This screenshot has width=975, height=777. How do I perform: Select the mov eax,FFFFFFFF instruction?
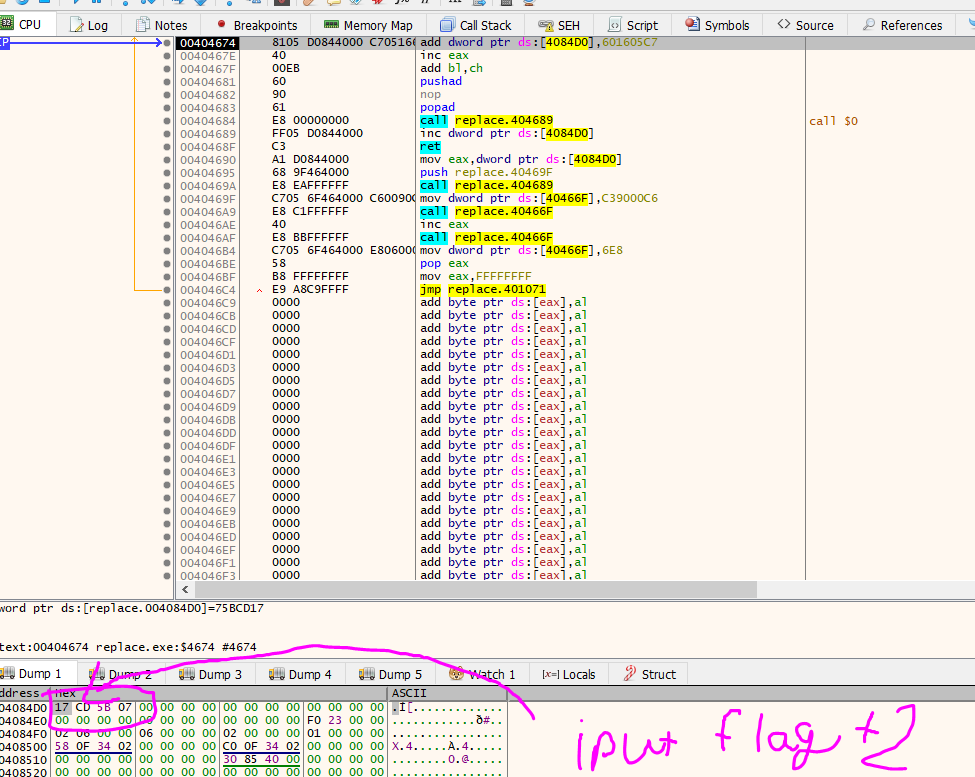click(x=476, y=277)
